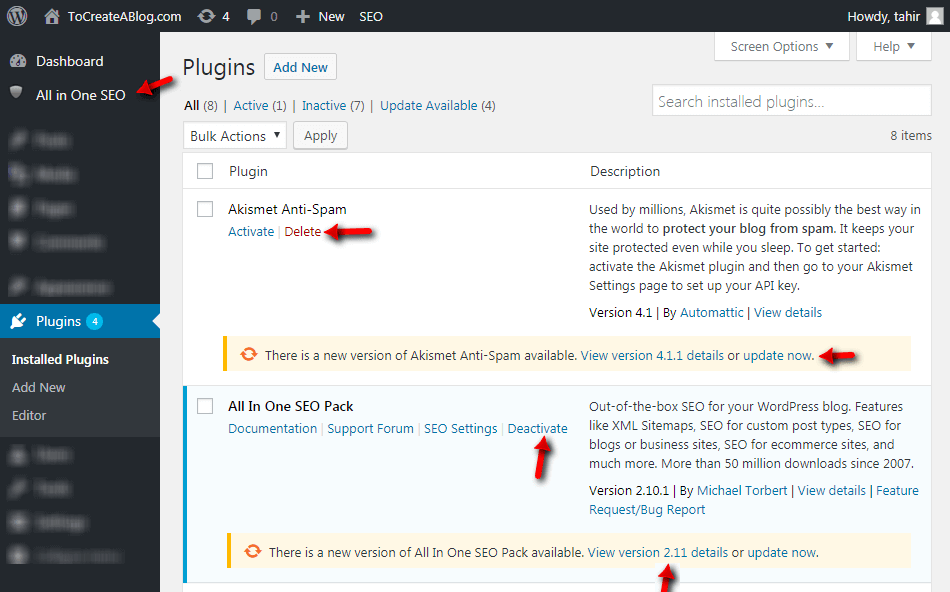950x592 pixels.
Task: Open the Bulk Actions dropdown
Action: [235, 136]
